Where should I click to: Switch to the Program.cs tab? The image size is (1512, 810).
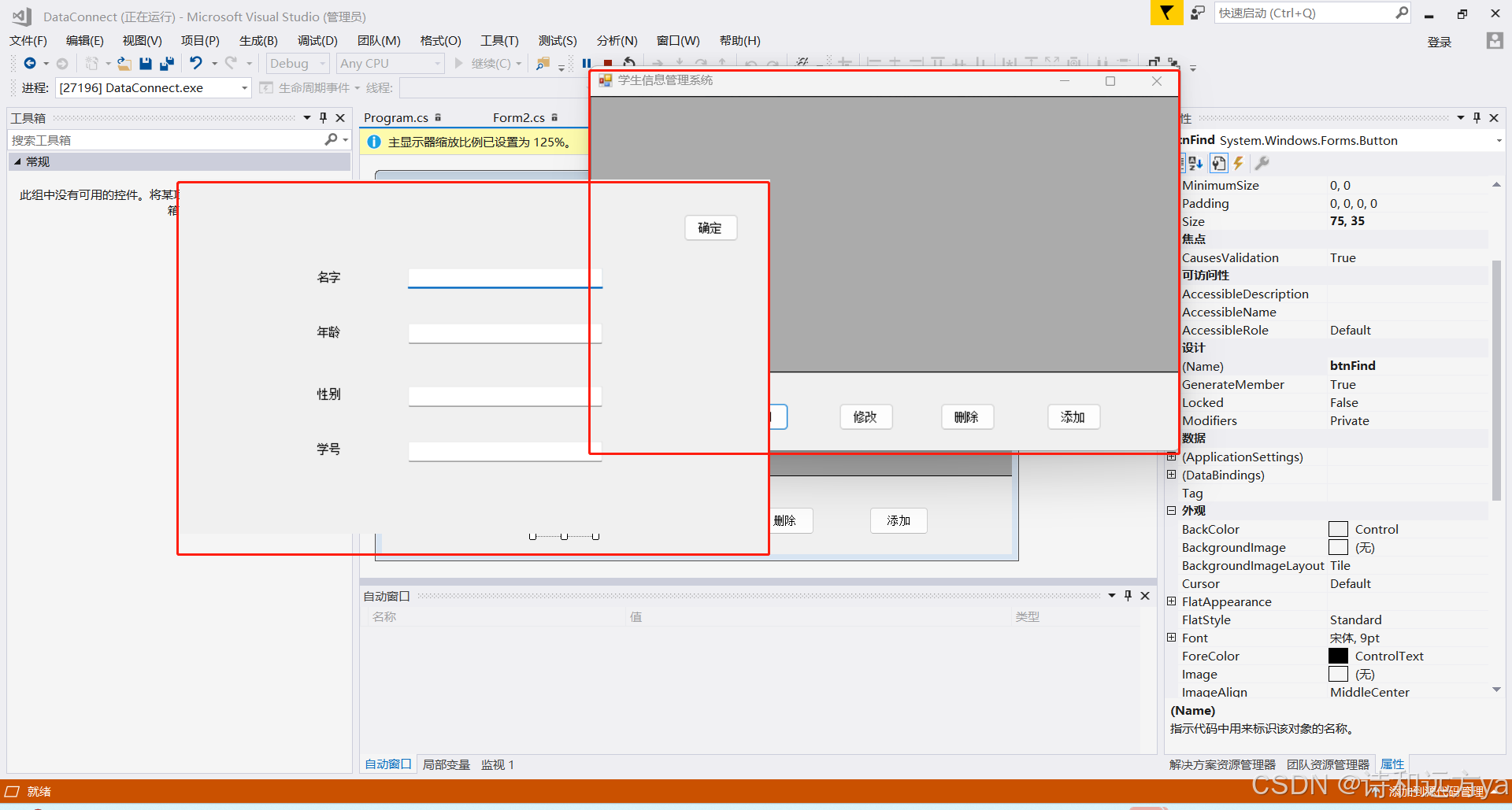396,117
